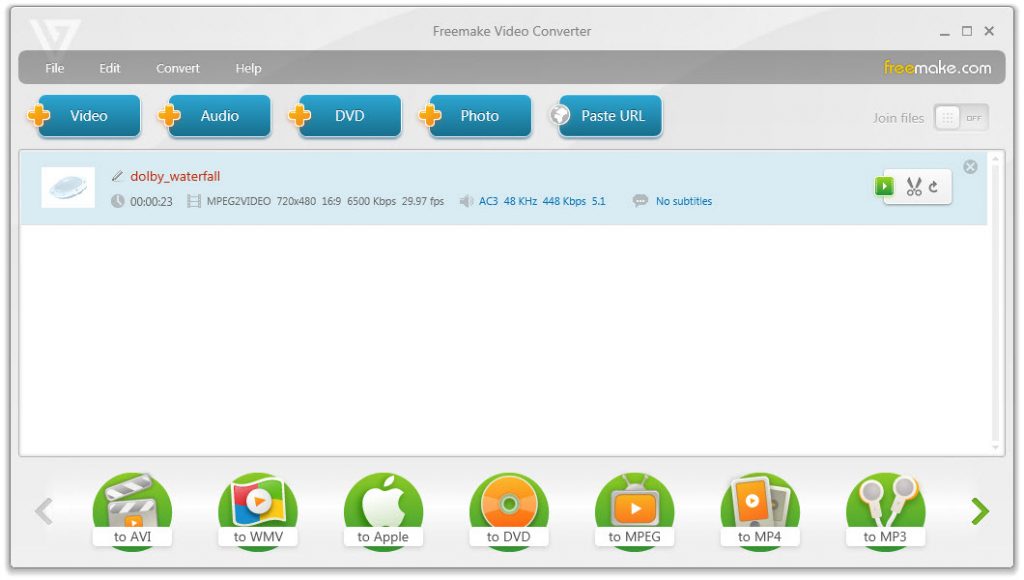1024x580 pixels.
Task: Choose the to Apple output format
Action: click(x=383, y=511)
